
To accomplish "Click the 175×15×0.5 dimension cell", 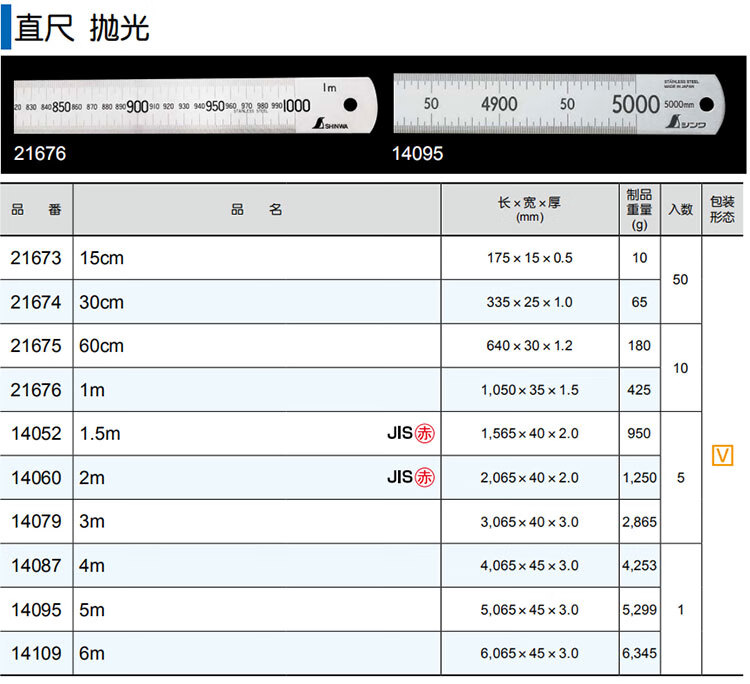I will (x=529, y=258).
